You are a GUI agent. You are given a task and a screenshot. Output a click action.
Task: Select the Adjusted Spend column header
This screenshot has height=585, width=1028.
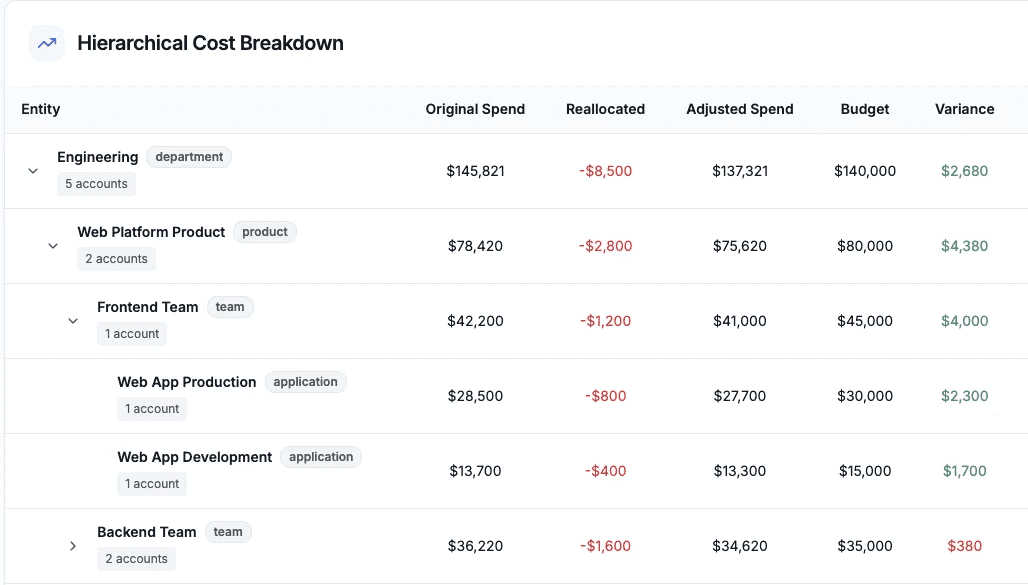[739, 109]
